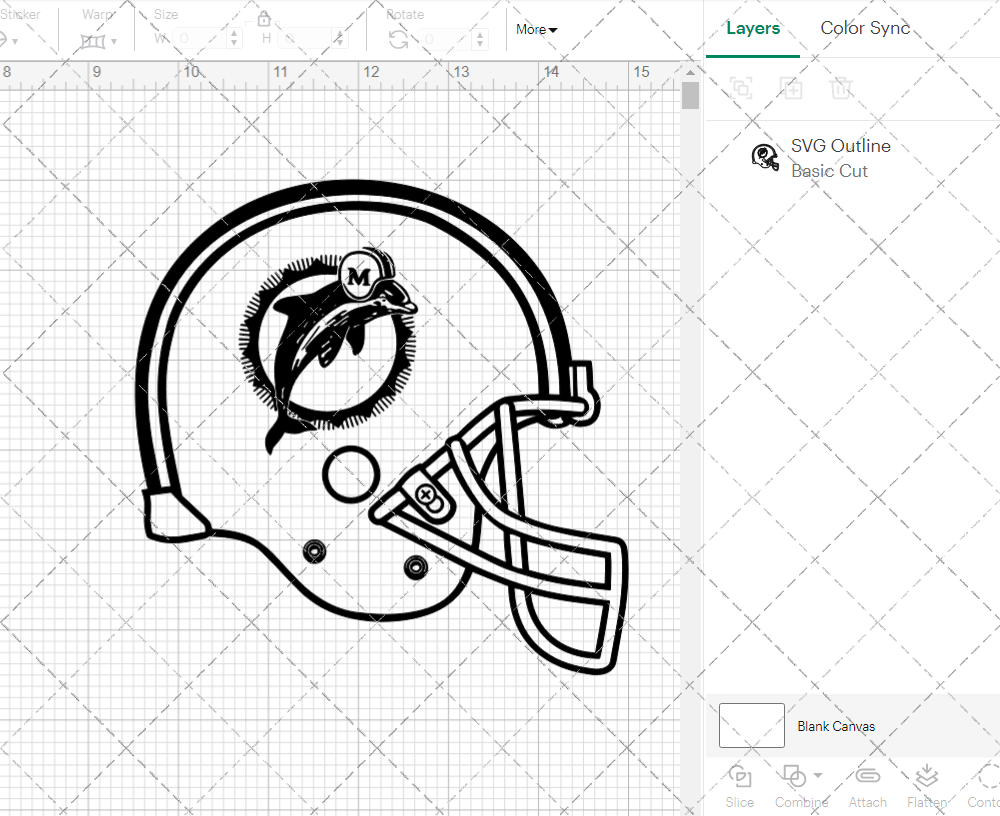Screen dimensions: 1000x816
Task: Click the Attach tool
Action: pyautogui.click(x=867, y=786)
